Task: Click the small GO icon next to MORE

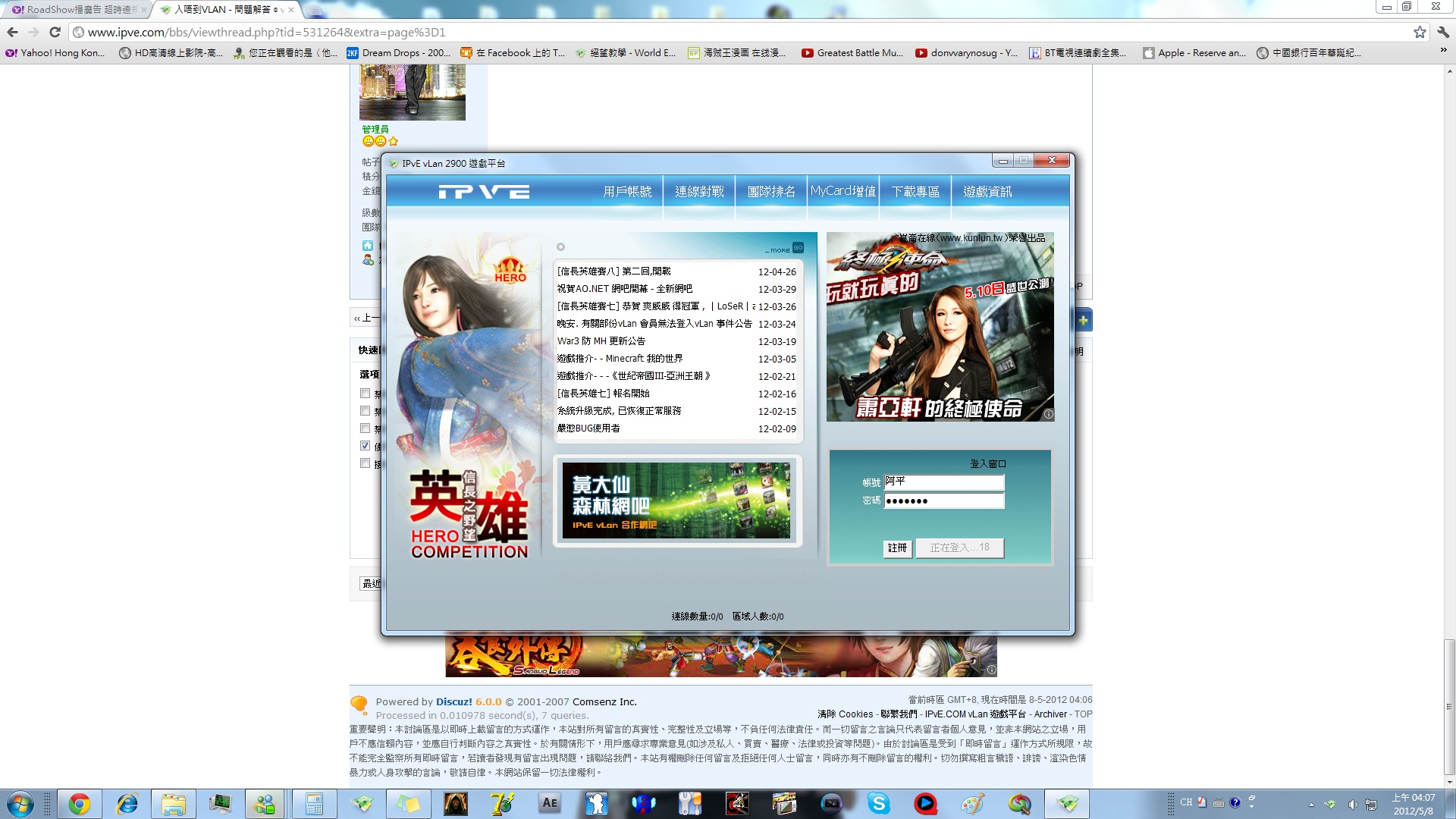Action: pyautogui.click(x=798, y=248)
